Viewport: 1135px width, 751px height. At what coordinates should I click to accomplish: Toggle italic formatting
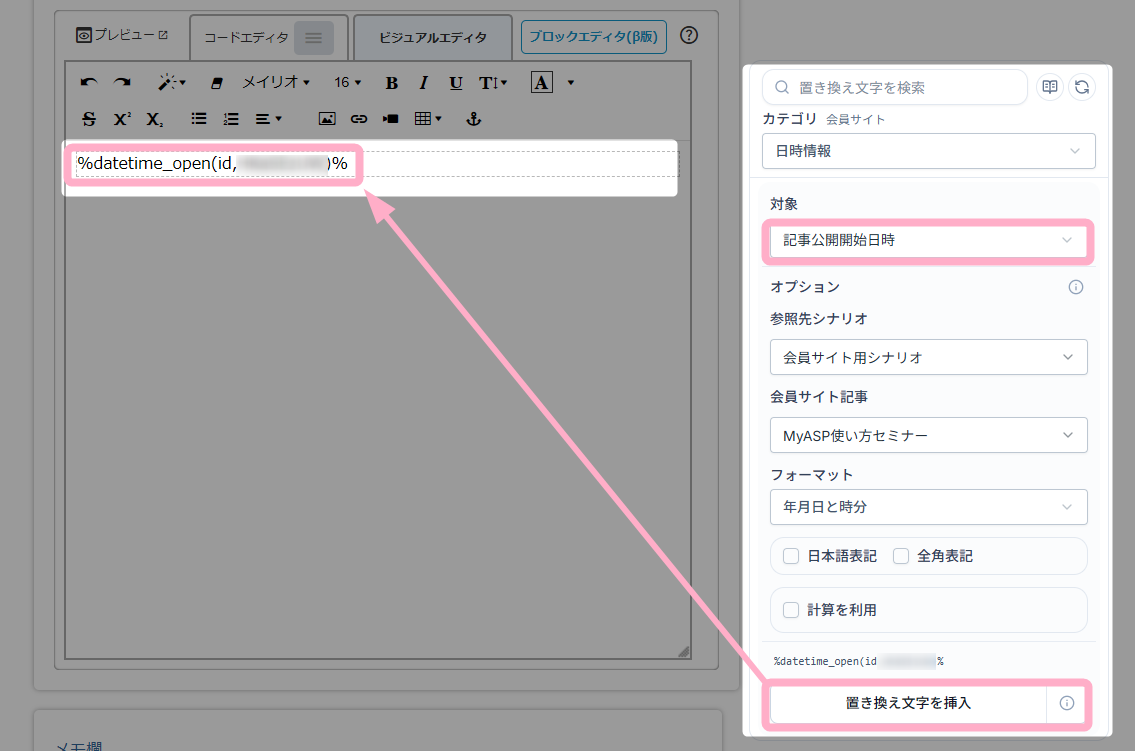(423, 83)
